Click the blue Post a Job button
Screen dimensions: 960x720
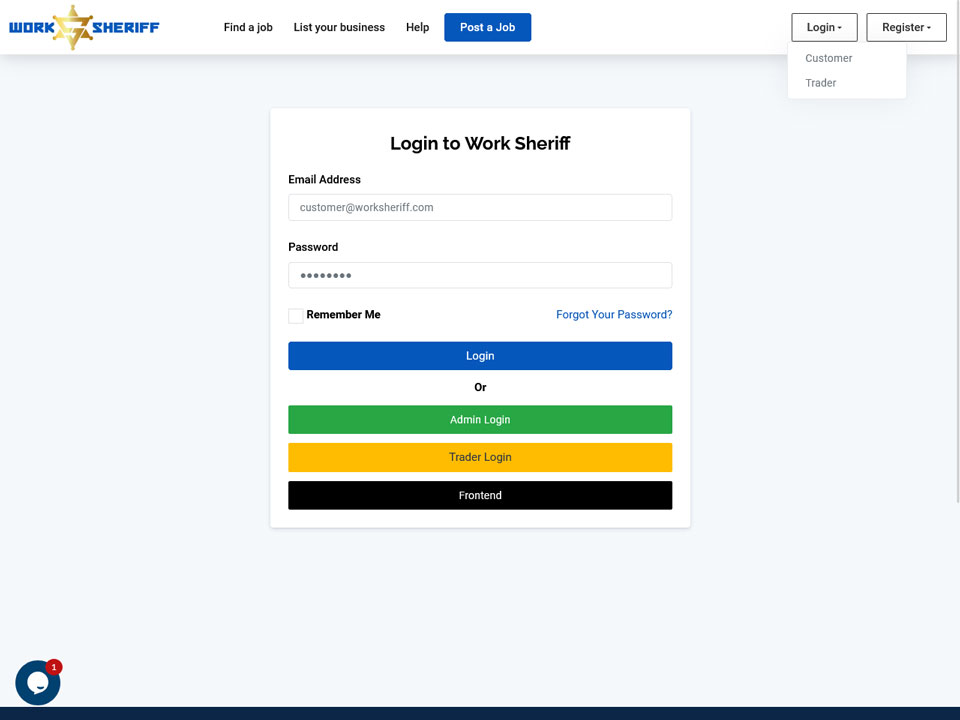(x=487, y=28)
